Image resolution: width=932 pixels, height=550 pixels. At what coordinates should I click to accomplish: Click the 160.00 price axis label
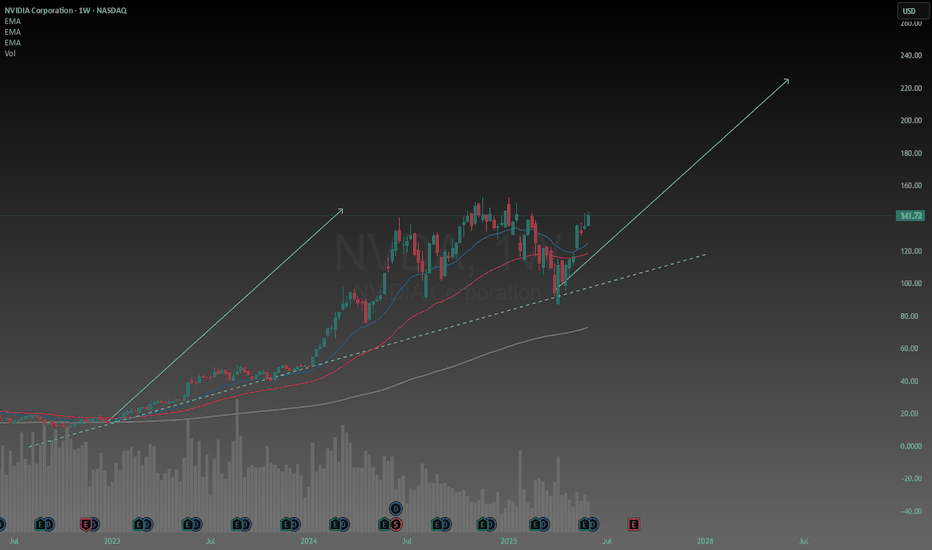coord(911,186)
